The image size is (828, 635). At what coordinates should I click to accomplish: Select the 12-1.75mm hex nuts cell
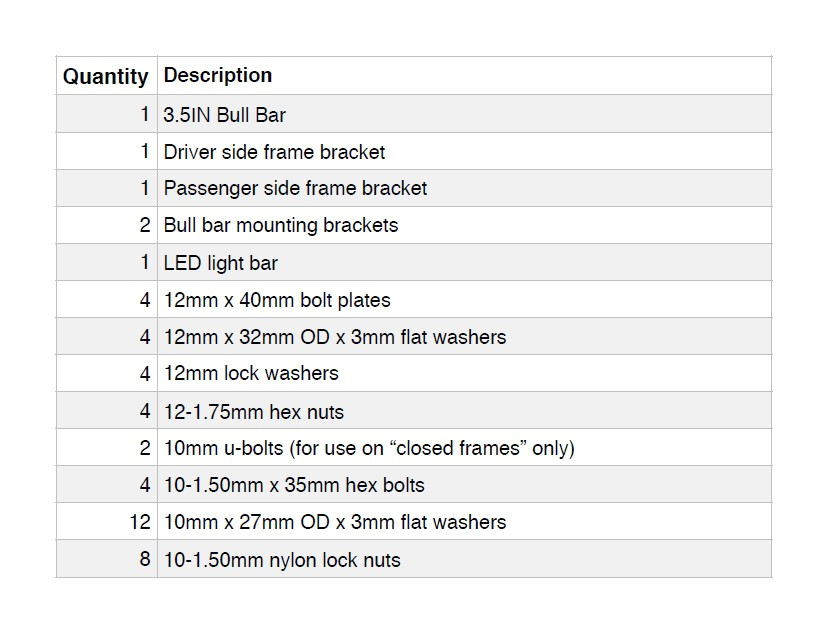tap(253, 411)
